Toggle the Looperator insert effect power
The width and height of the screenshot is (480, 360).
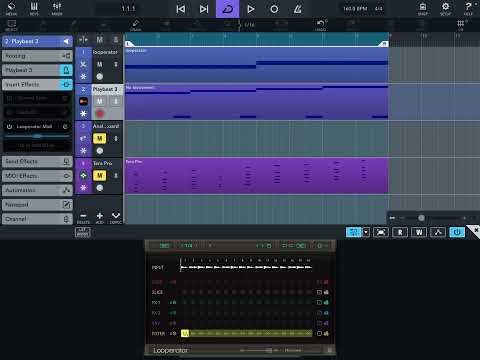click(9, 127)
